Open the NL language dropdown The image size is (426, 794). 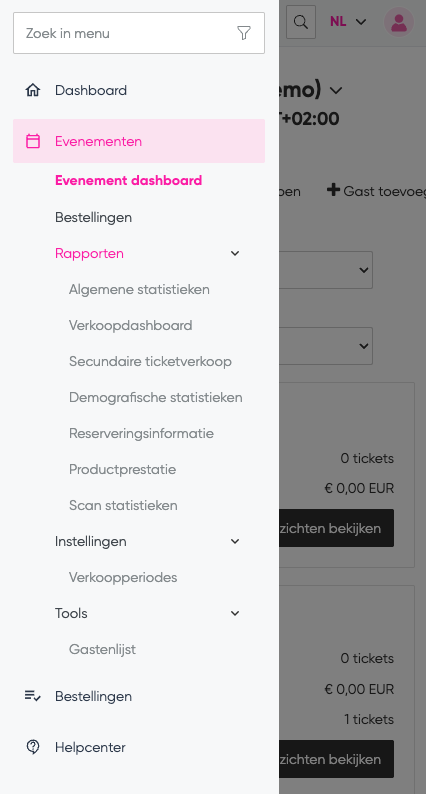tap(348, 22)
